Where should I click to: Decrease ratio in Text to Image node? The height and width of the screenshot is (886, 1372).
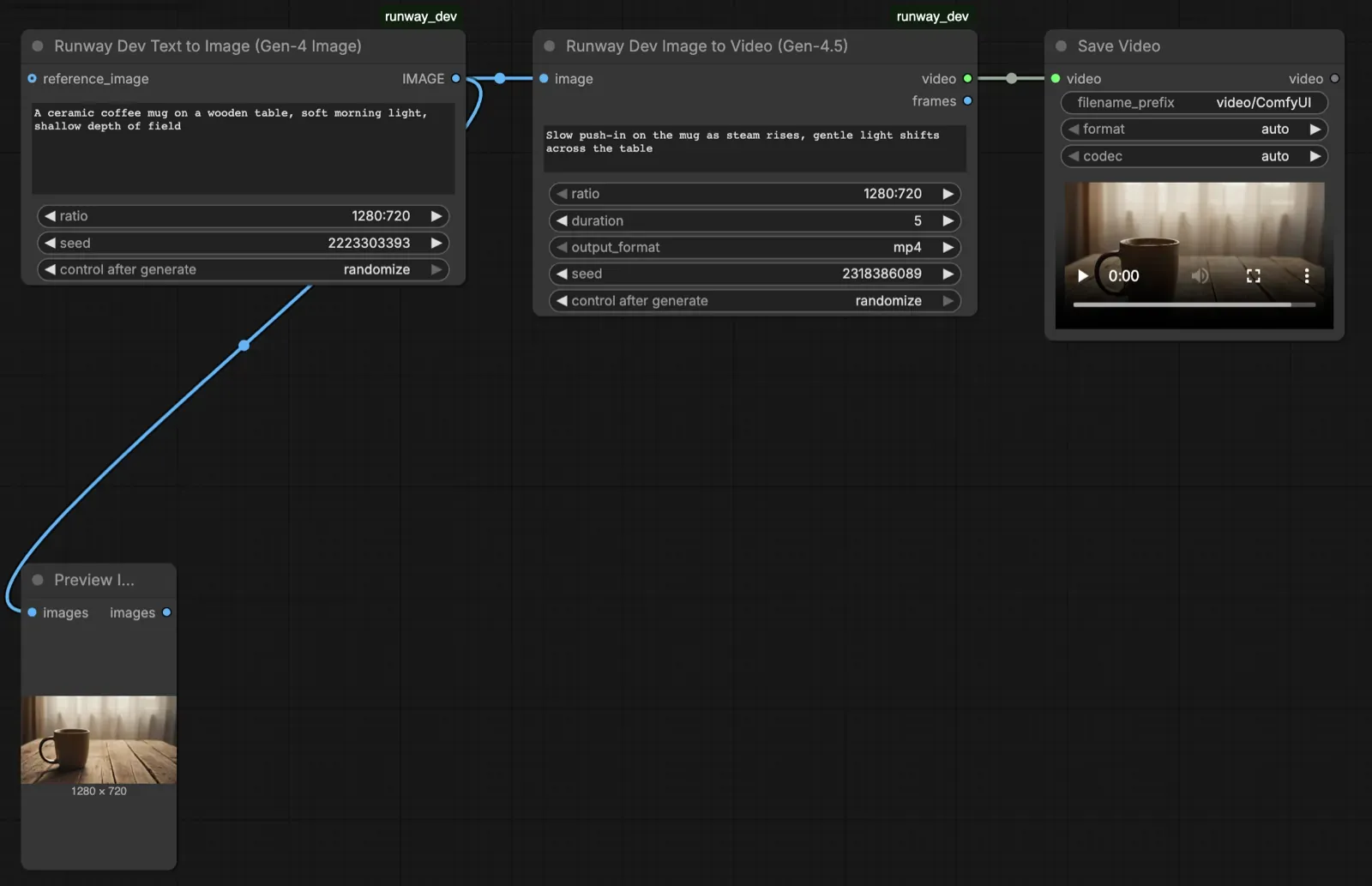[x=50, y=216]
